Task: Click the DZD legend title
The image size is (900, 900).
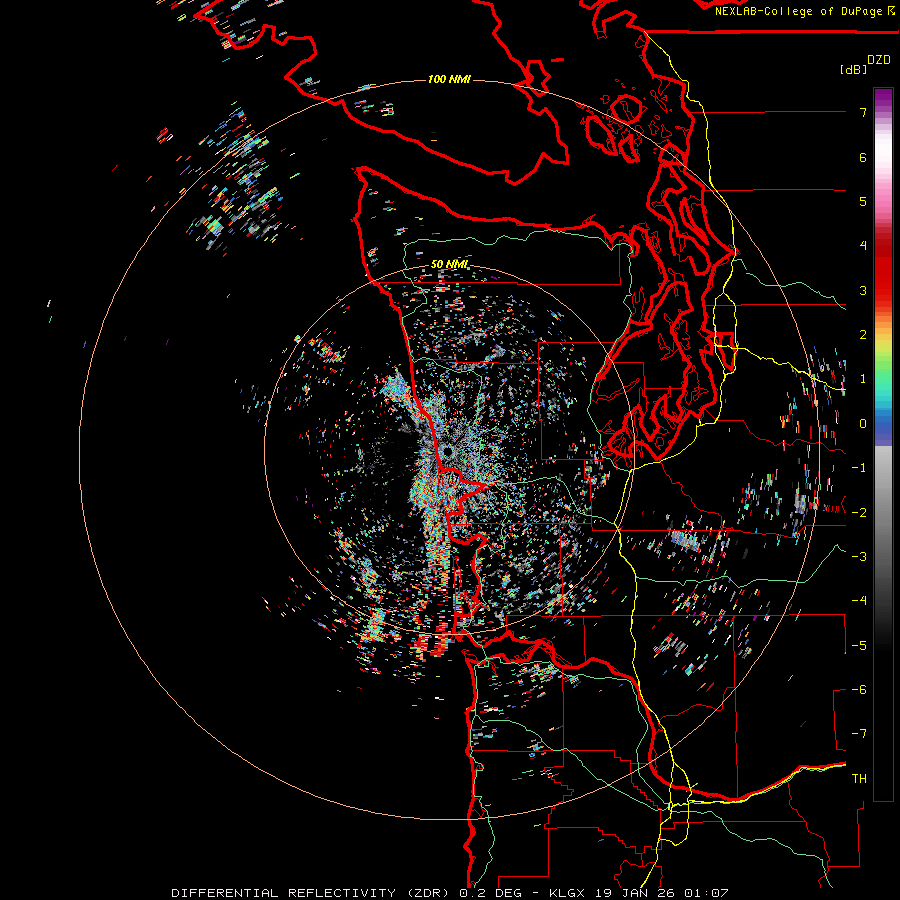Action: (x=879, y=60)
